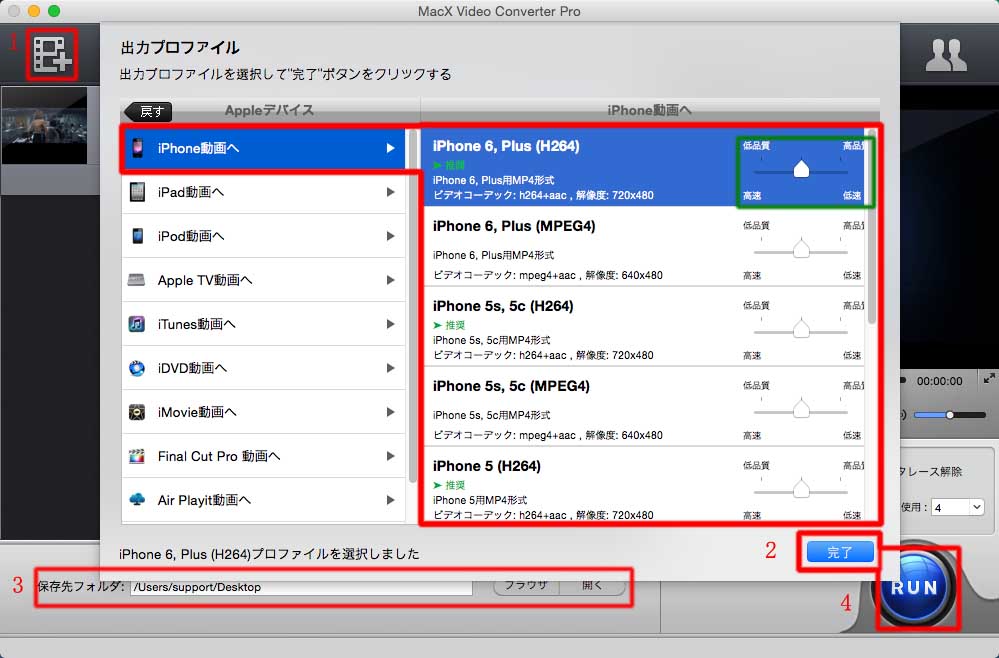Select the iPod動画へ device icon
Image resolution: width=999 pixels, height=658 pixels.
click(x=137, y=236)
